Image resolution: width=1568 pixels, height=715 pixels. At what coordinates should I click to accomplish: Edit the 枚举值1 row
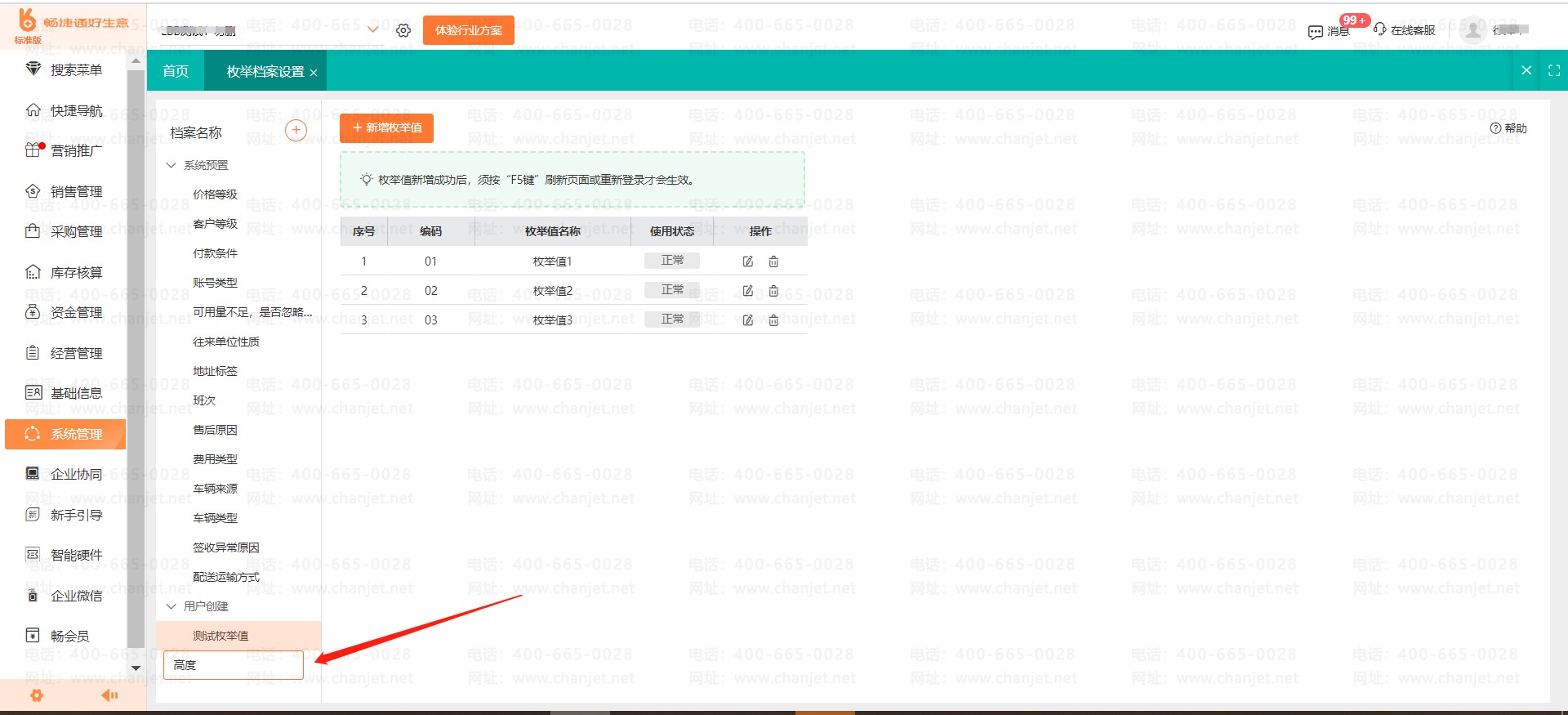tap(747, 261)
